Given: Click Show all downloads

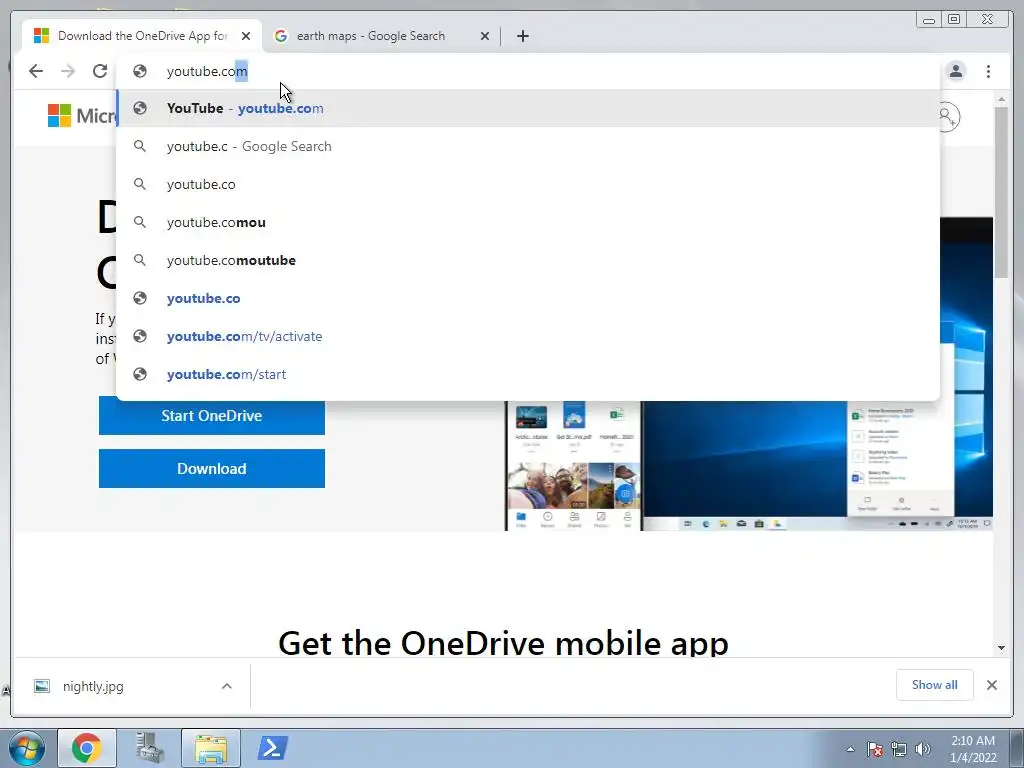Looking at the screenshot, I should 935,684.
